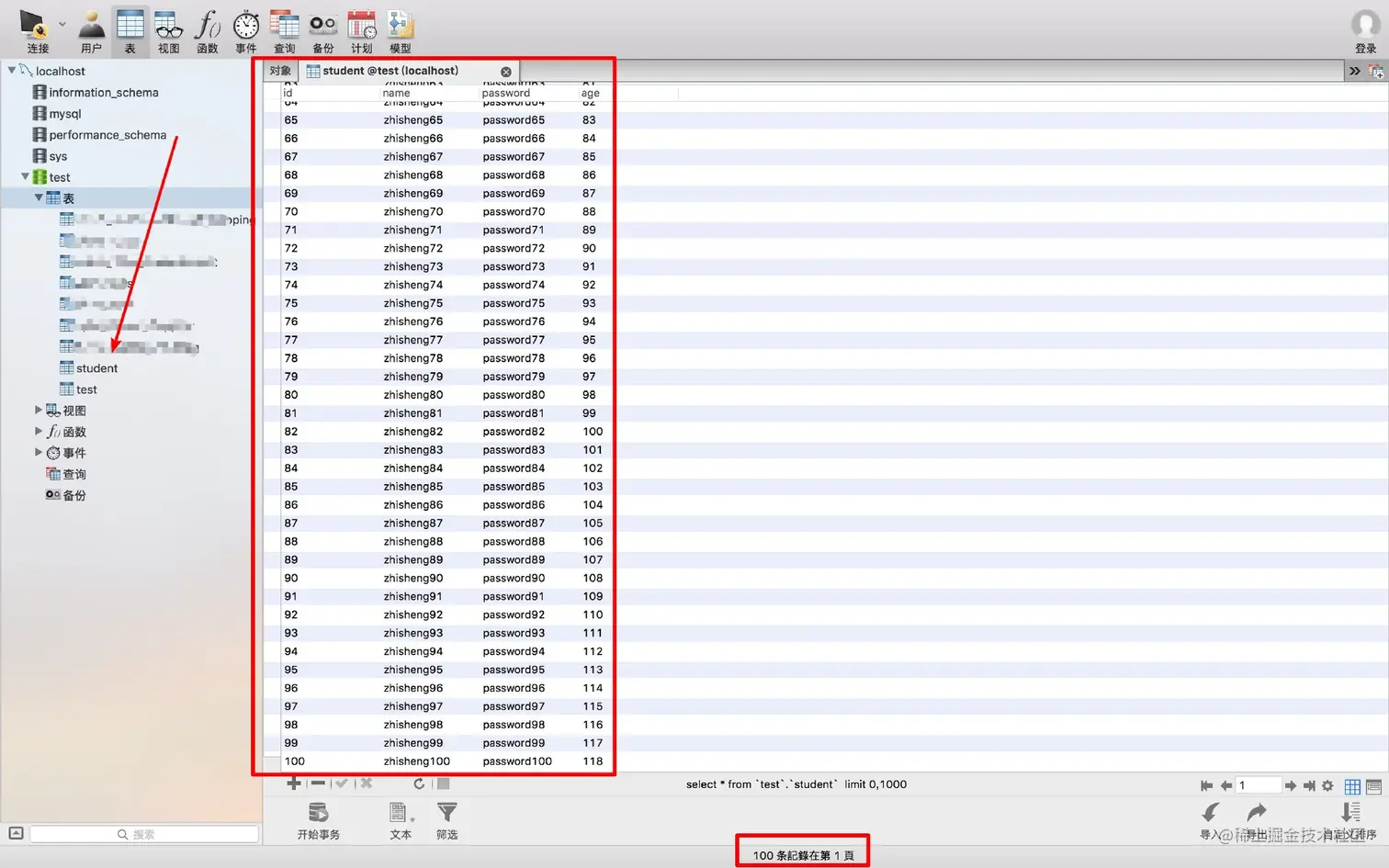Switch to grid view icon
The height and width of the screenshot is (868, 1389).
(x=1352, y=786)
